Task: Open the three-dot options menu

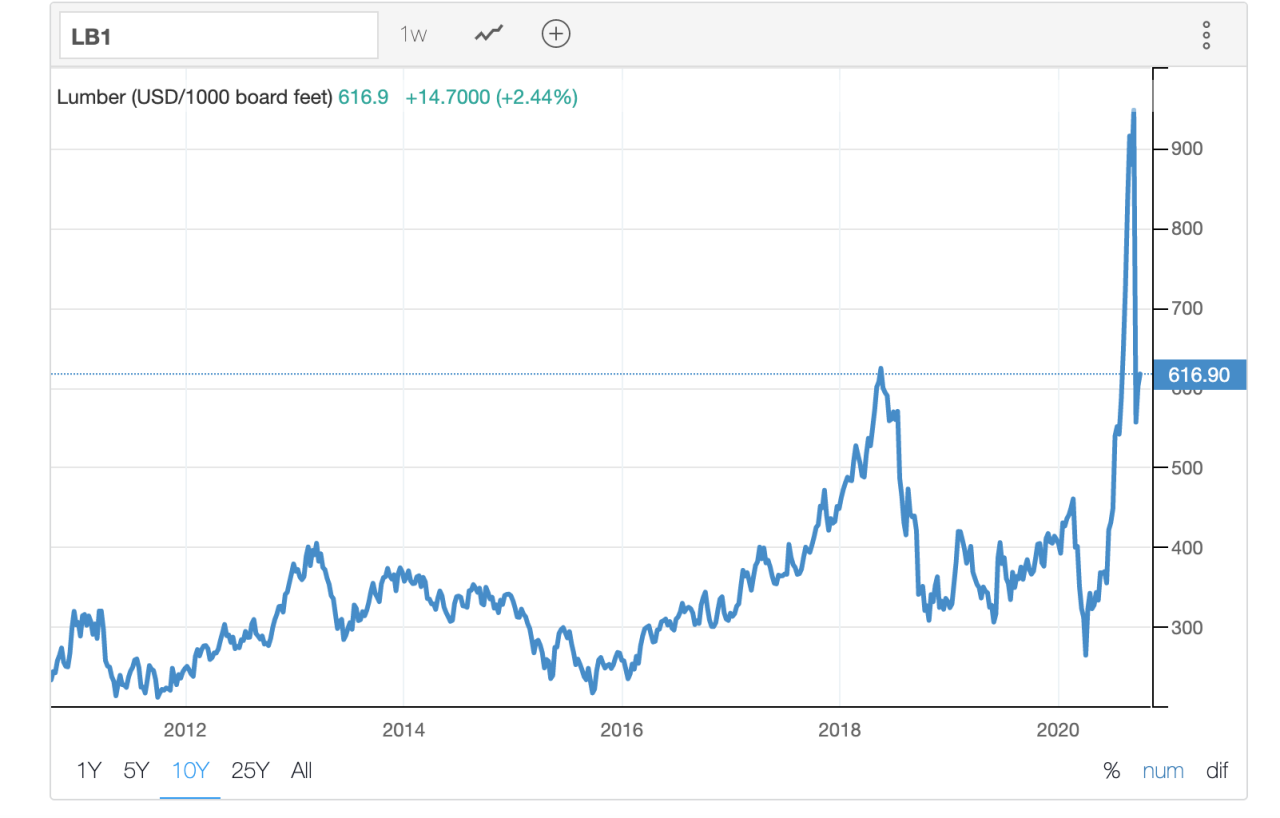Action: pos(1207,35)
